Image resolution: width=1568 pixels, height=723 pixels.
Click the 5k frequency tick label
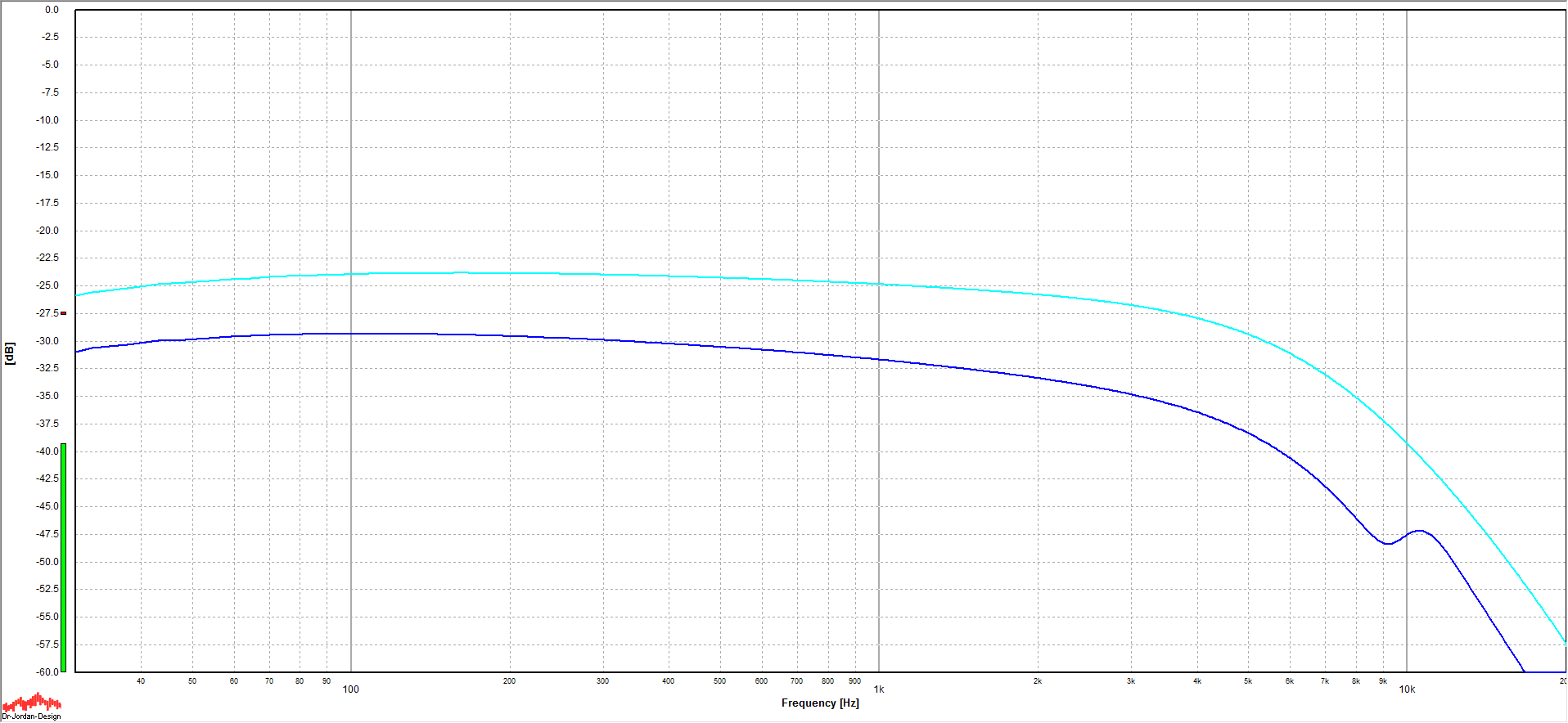[1248, 681]
